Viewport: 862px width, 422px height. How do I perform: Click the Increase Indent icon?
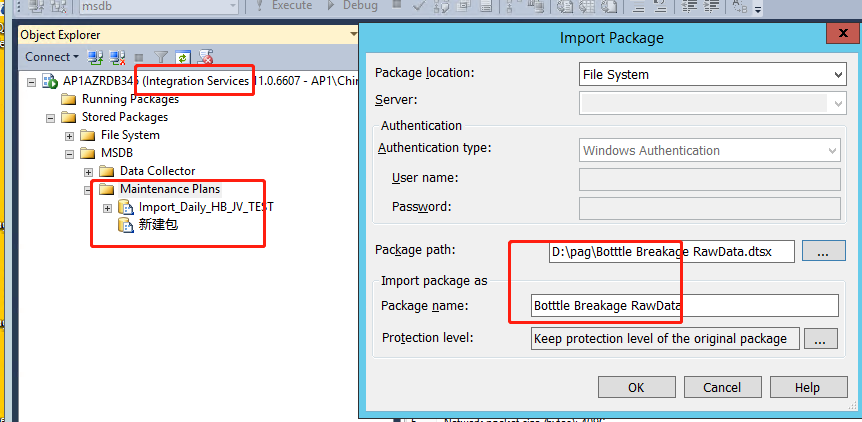712,5
